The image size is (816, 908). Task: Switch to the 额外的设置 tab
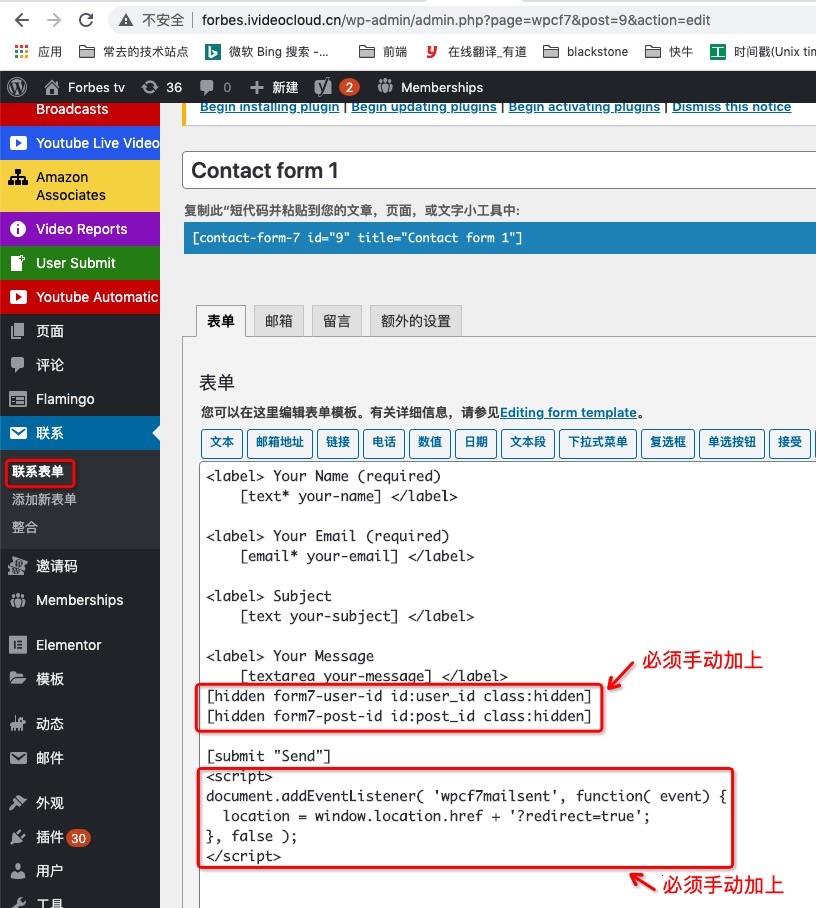click(415, 321)
